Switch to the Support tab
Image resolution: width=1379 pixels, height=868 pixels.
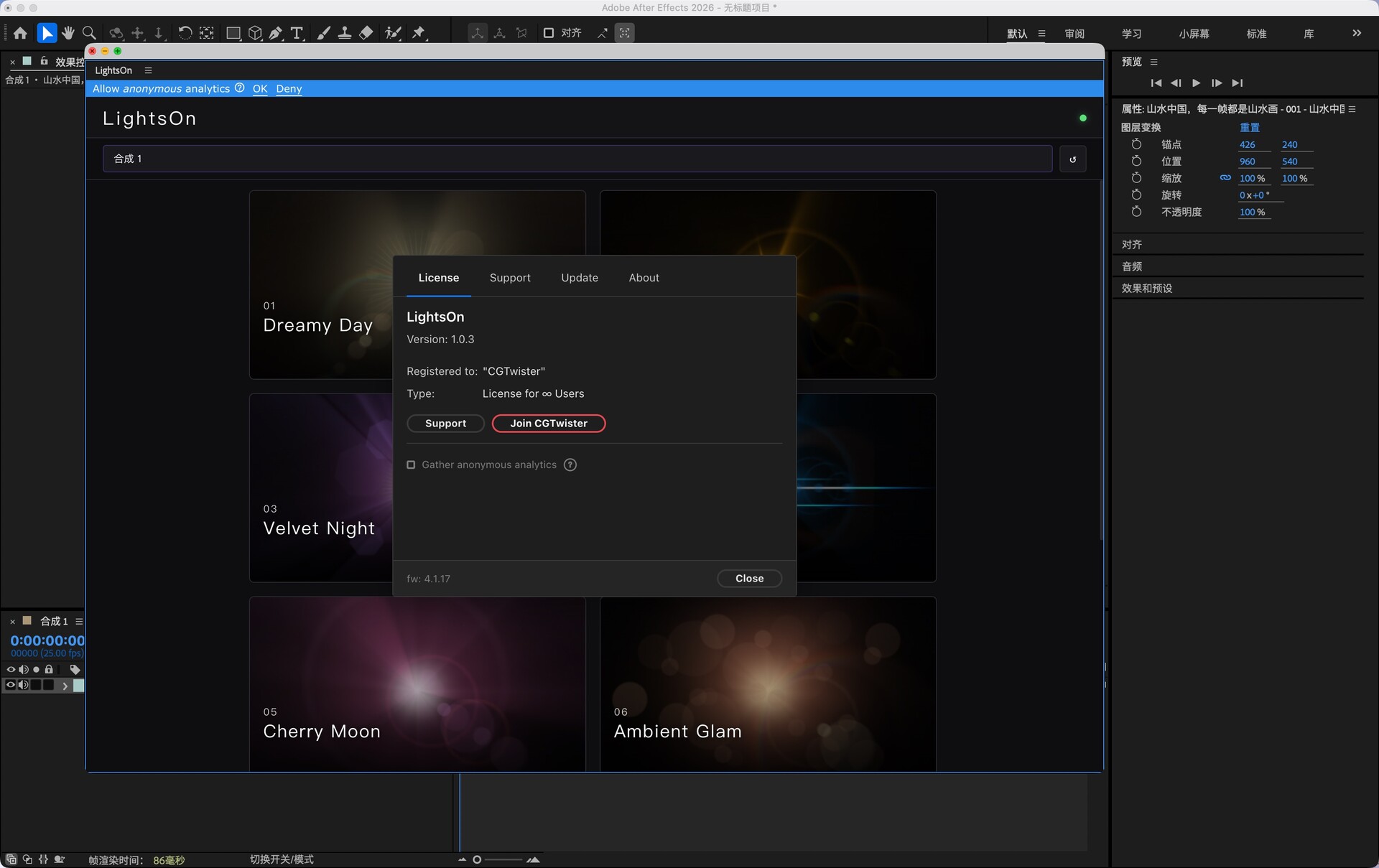point(510,278)
